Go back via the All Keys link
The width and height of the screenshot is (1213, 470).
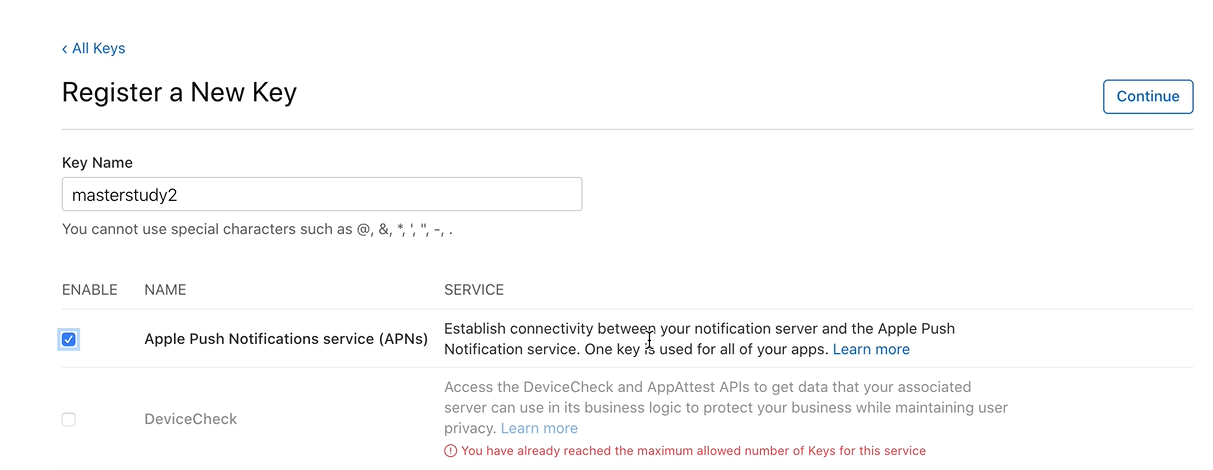pos(98,49)
